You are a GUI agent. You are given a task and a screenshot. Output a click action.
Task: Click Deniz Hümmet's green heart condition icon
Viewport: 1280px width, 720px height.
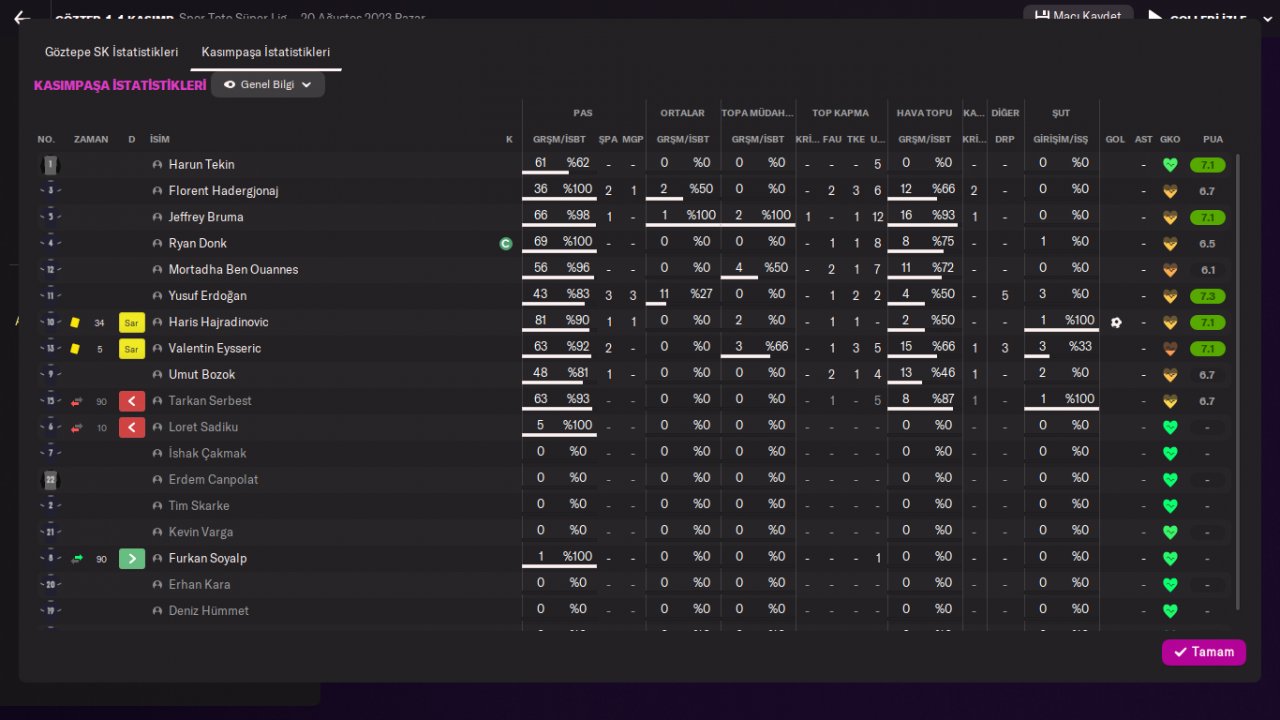1170,611
